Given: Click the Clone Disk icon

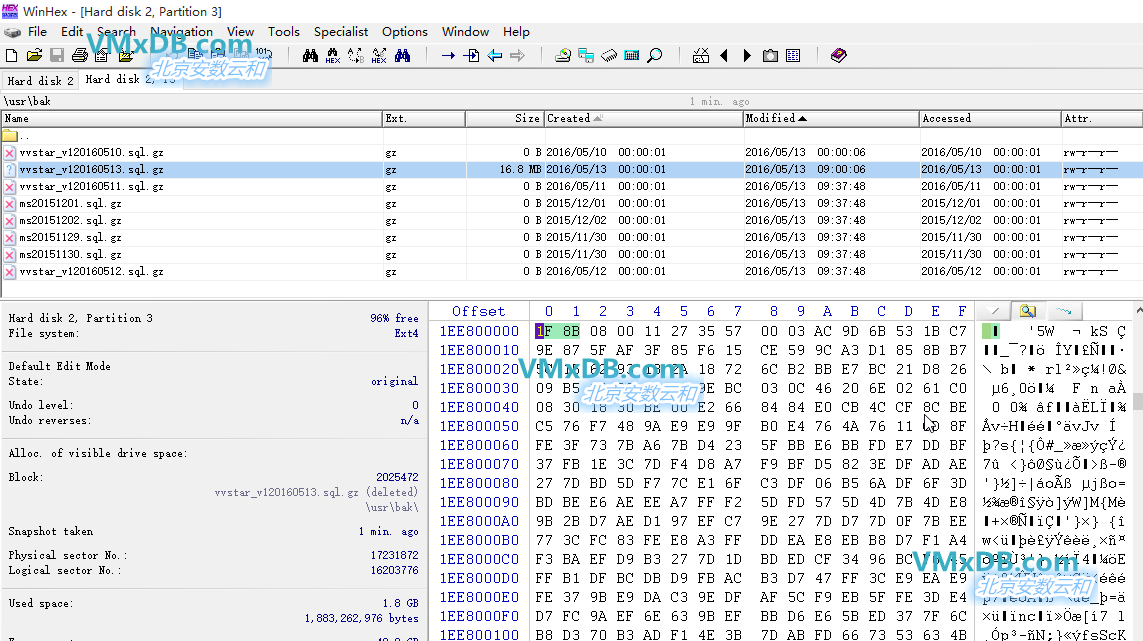Looking at the screenshot, I should (585, 55).
